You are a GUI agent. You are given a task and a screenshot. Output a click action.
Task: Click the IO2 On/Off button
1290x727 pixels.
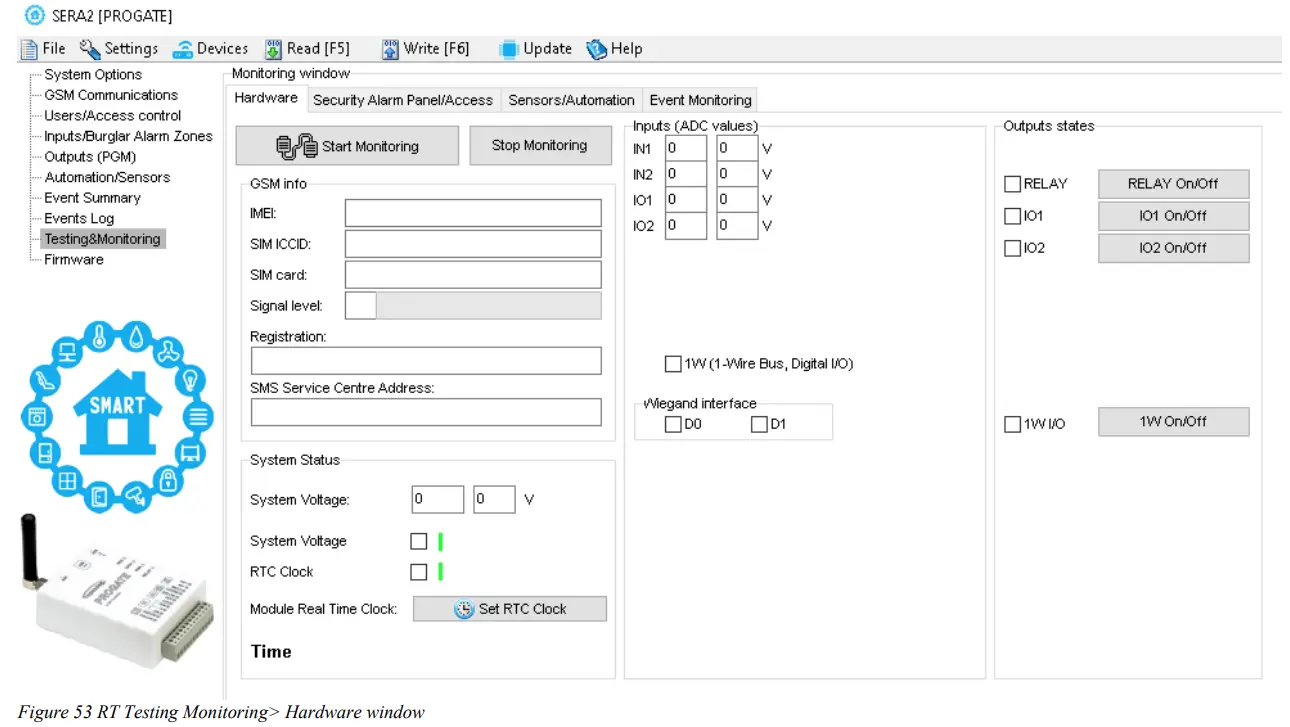point(1174,248)
